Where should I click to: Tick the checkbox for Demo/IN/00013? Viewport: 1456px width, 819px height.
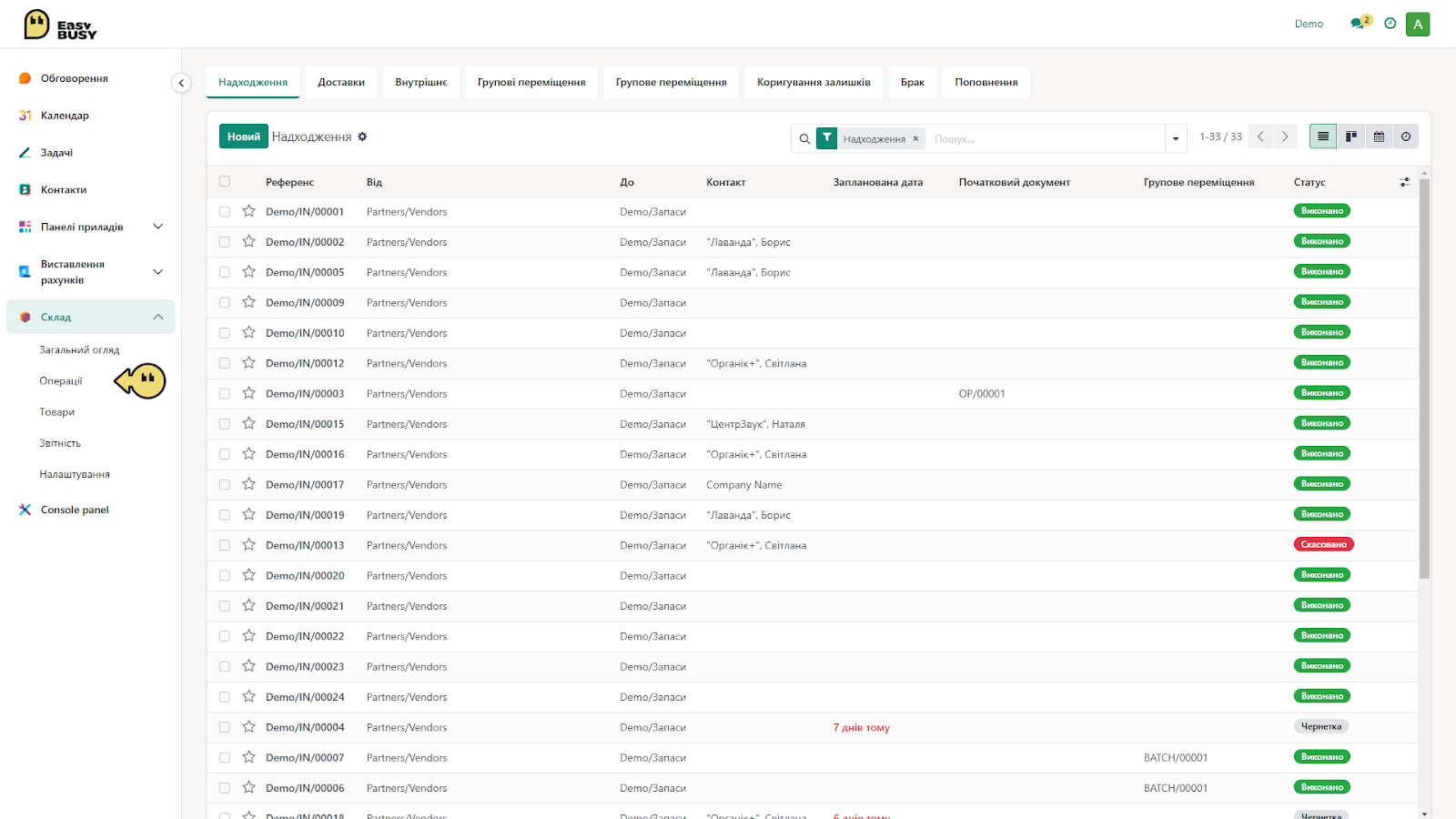point(225,545)
